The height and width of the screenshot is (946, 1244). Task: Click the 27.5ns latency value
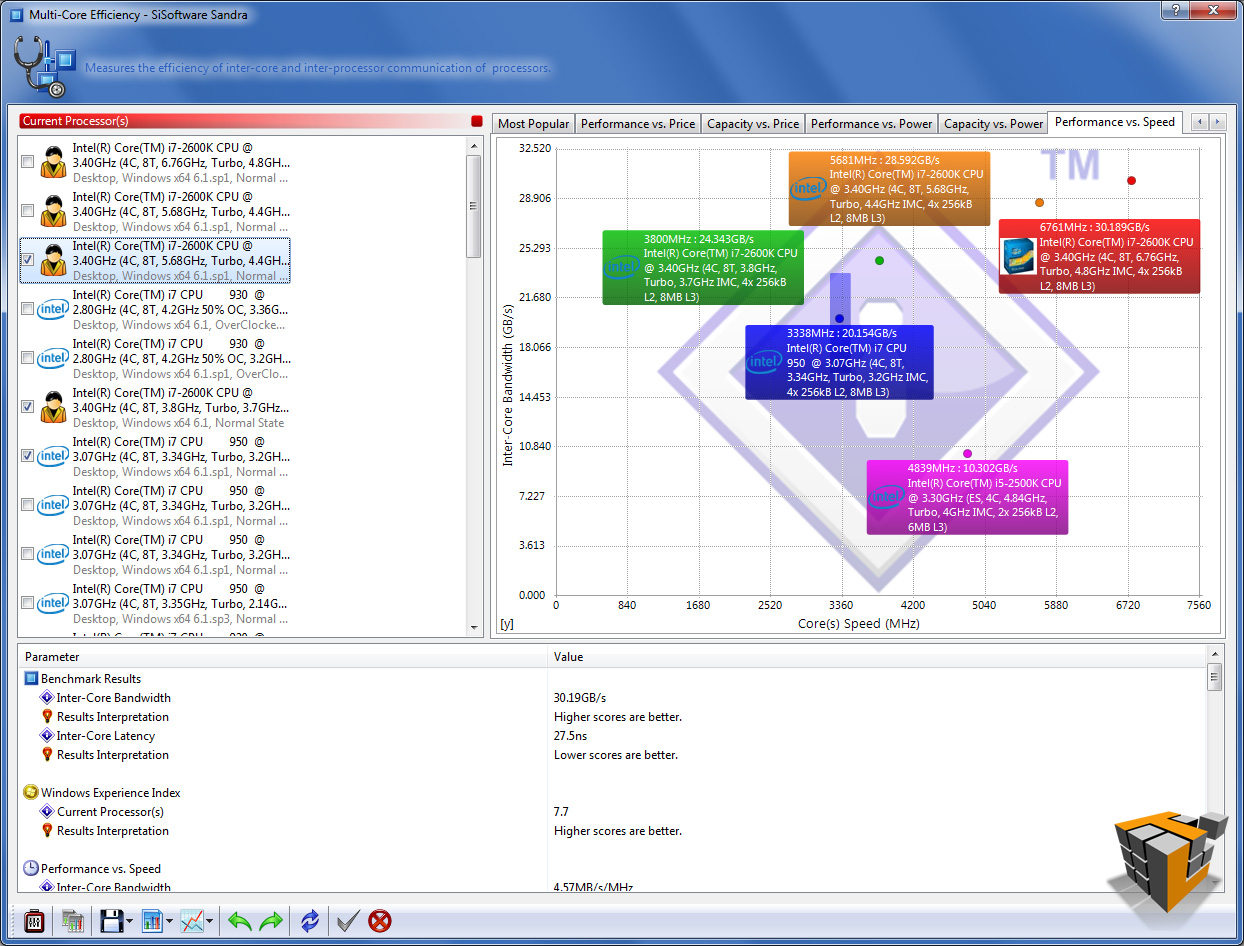(x=571, y=736)
